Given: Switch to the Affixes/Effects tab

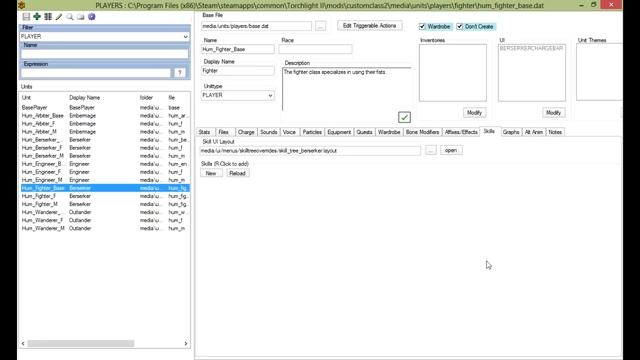Looking at the screenshot, I should pos(461,132).
